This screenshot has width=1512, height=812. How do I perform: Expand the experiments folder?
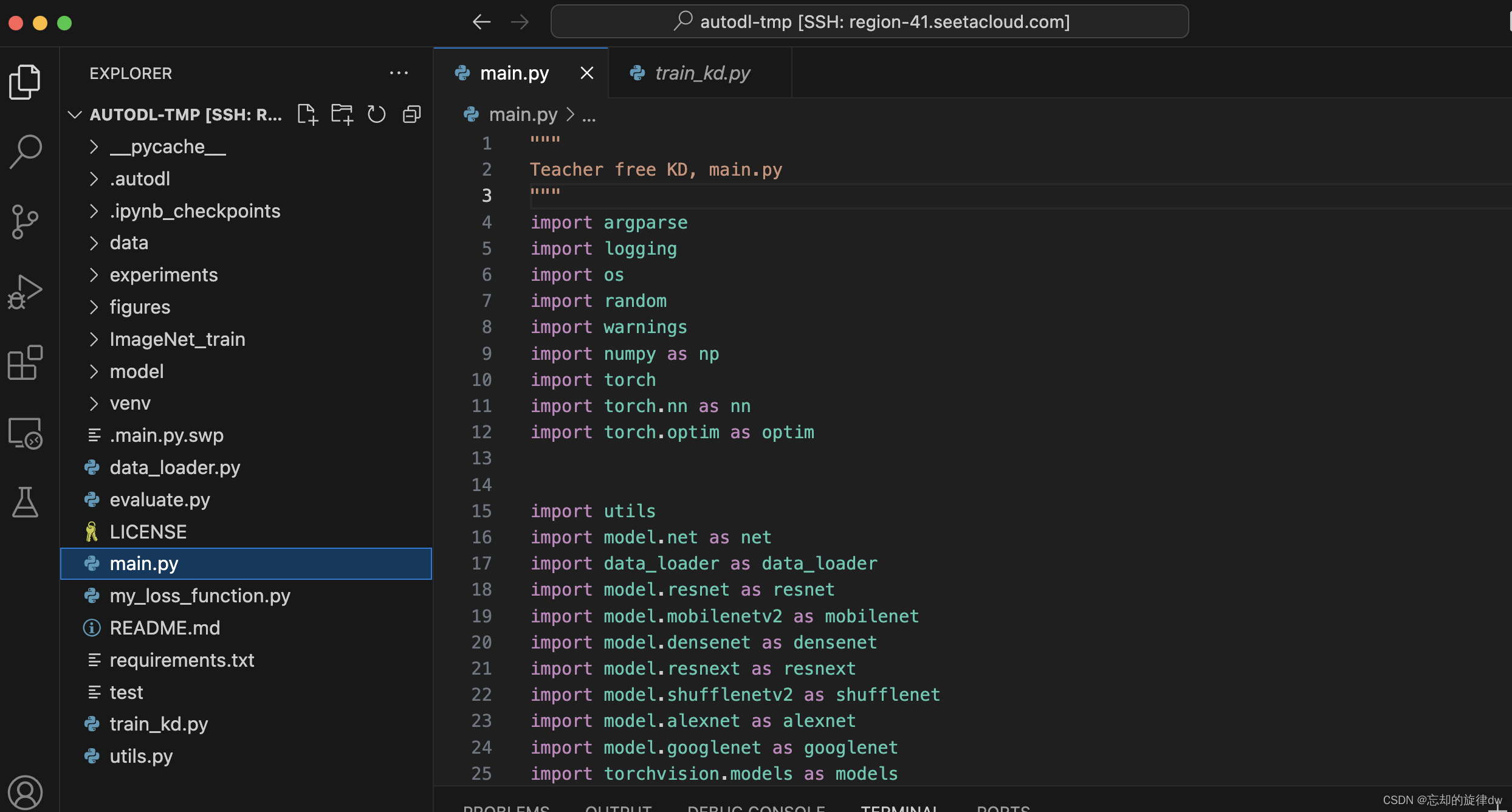click(x=163, y=275)
